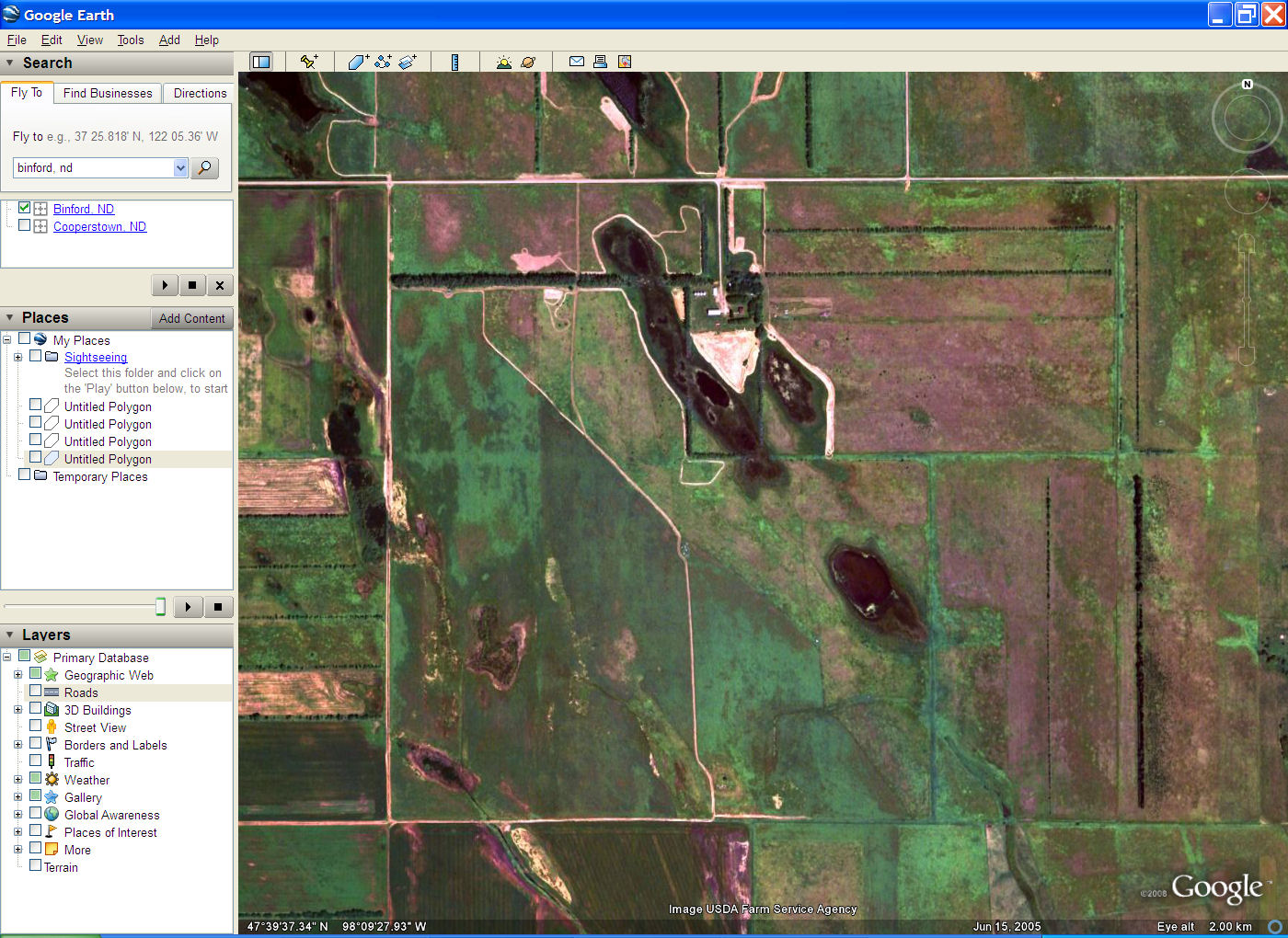Viewport: 1288px width, 938px height.
Task: Click the Street View layer icon
Action: click(52, 727)
